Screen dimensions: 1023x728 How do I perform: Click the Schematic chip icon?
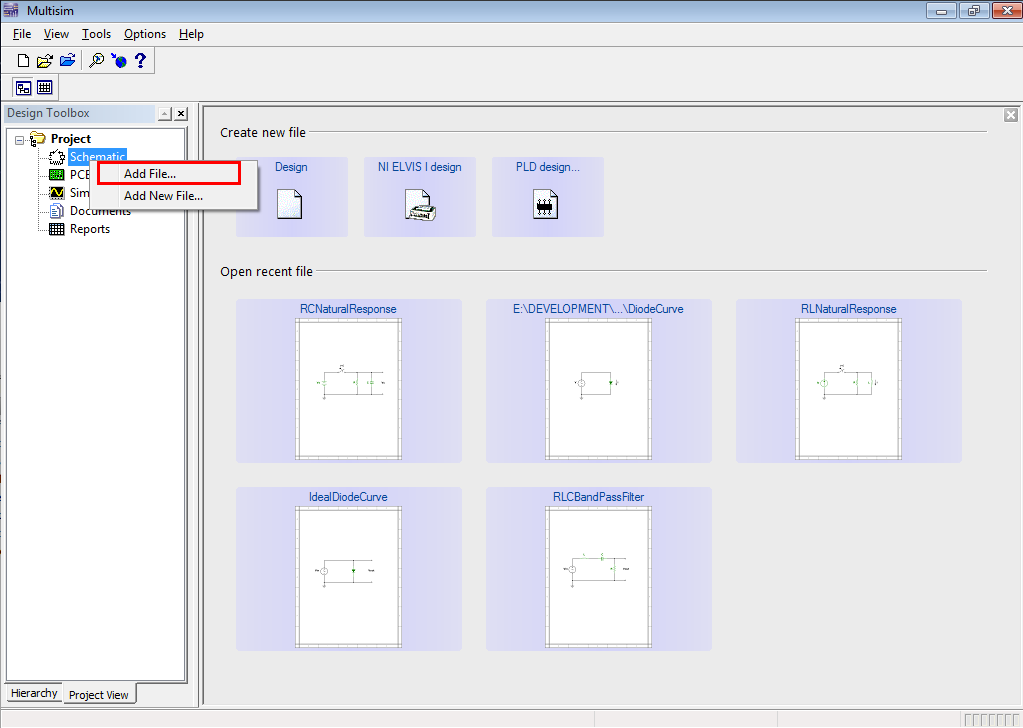[x=57, y=157]
